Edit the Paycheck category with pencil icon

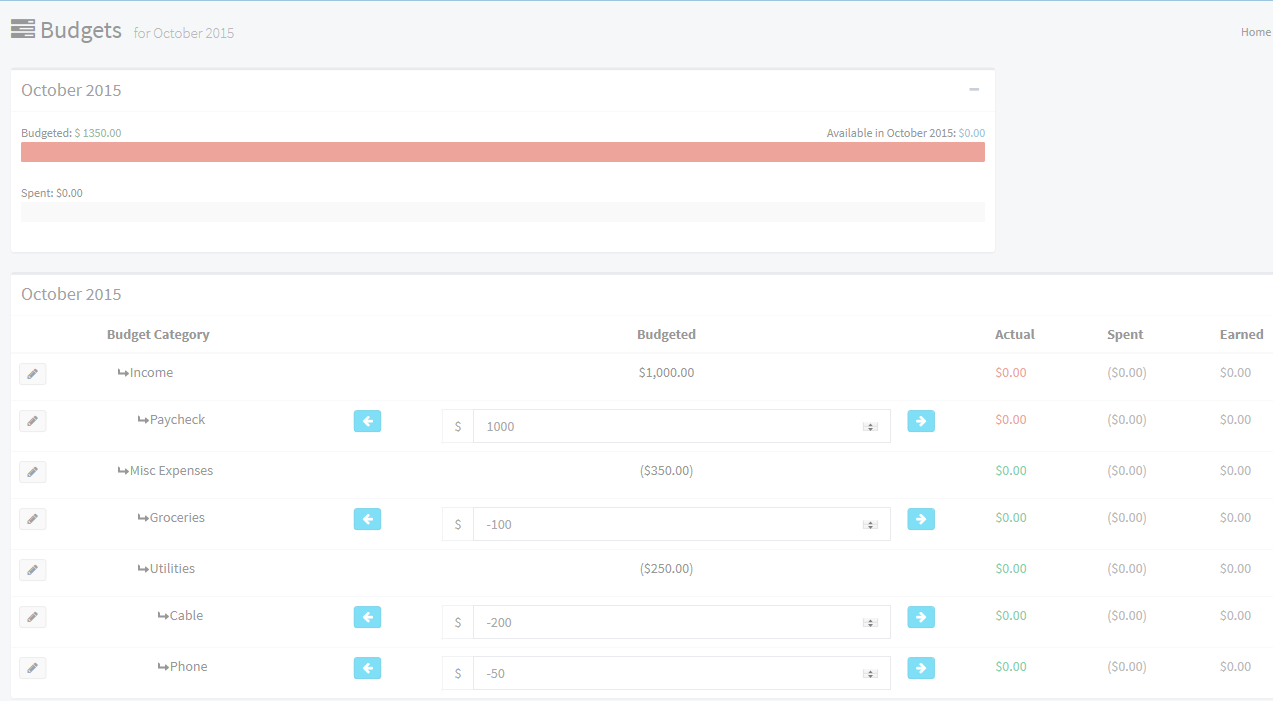(32, 421)
